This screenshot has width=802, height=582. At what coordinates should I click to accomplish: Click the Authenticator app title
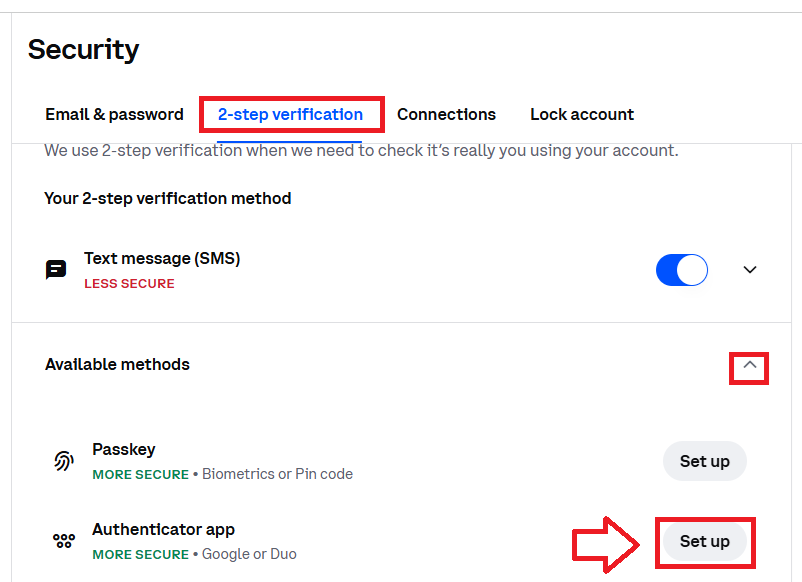[x=163, y=529]
